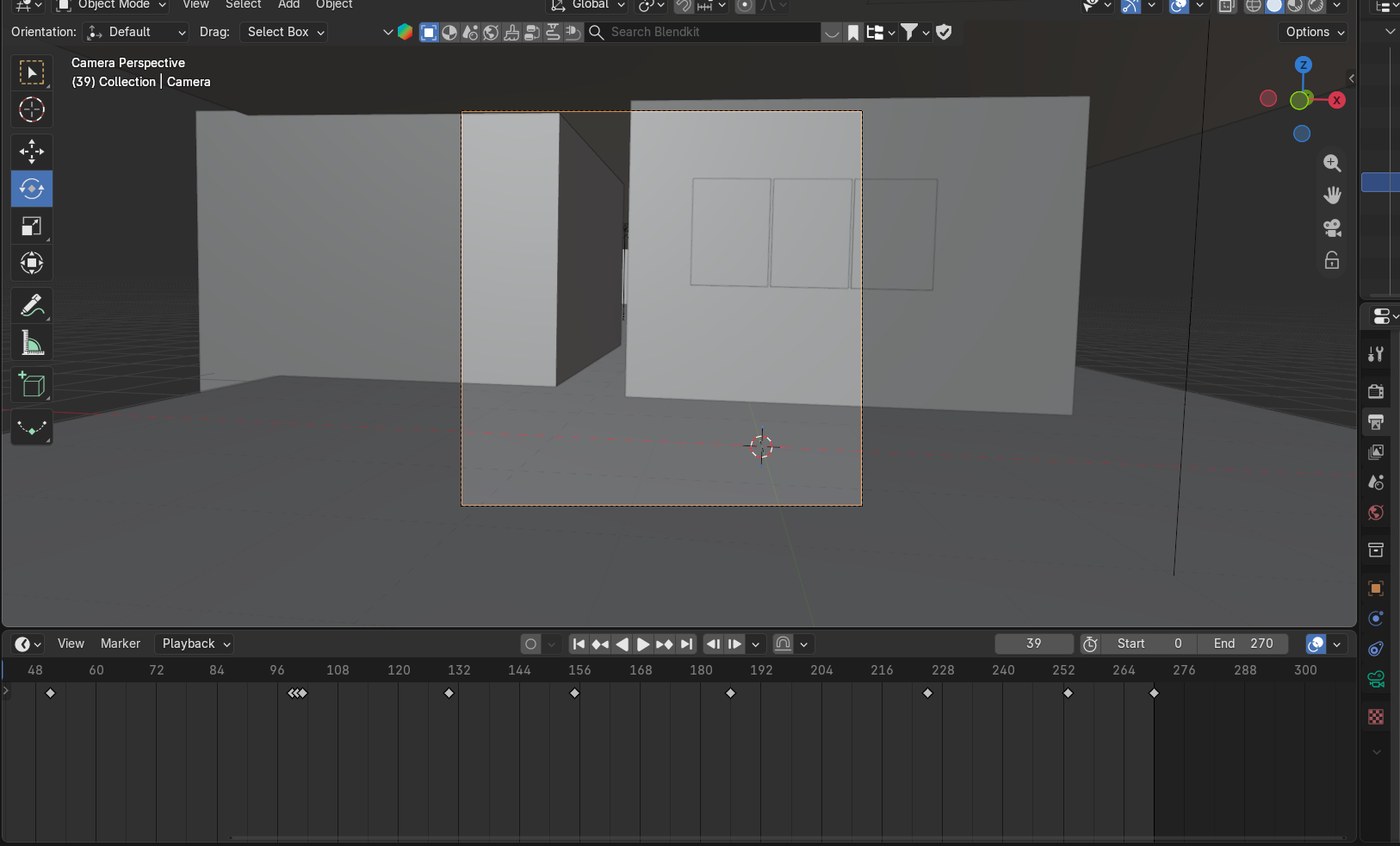Click the pan hand icon
The image size is (1400, 846).
coord(1332,196)
